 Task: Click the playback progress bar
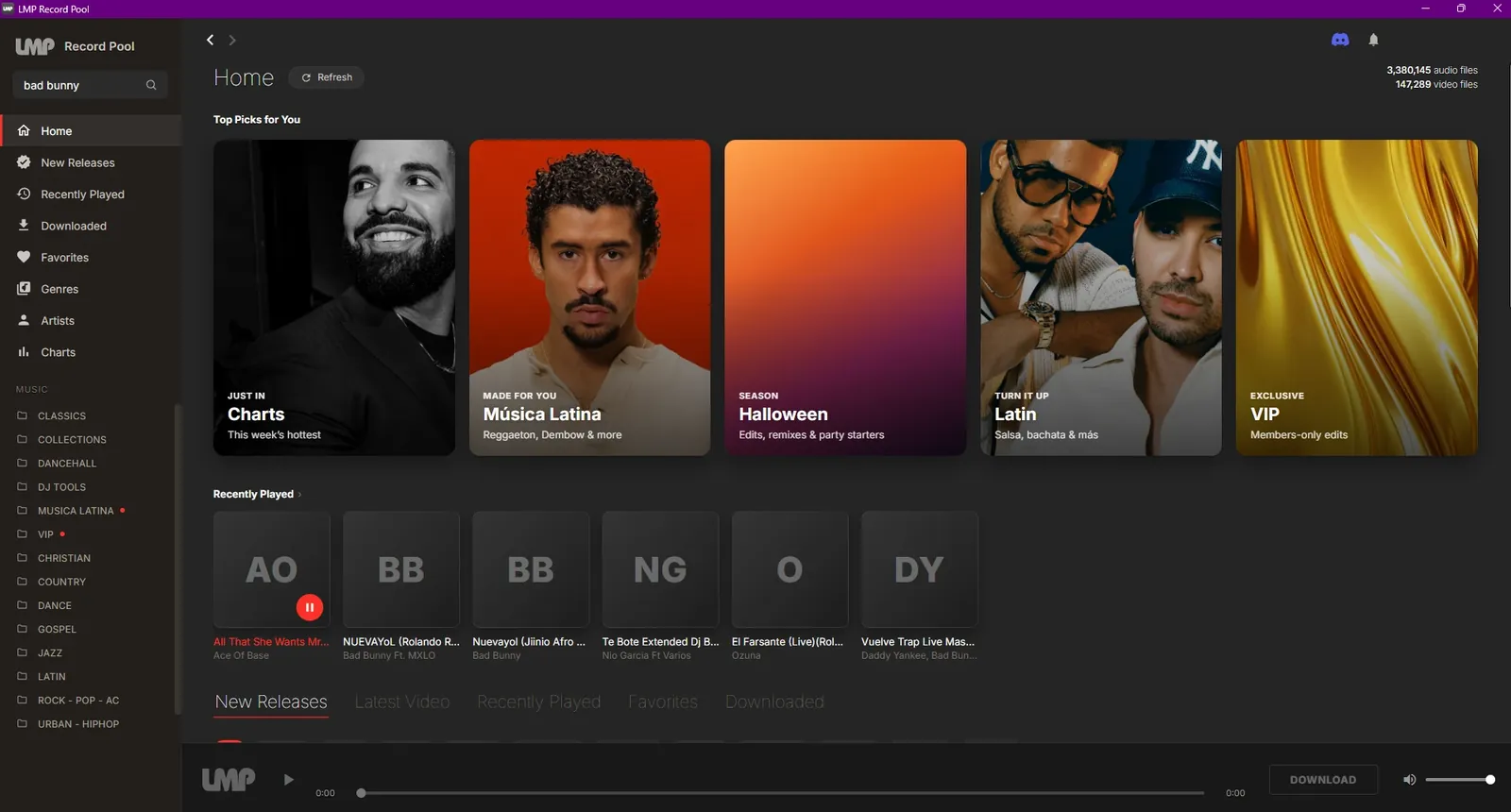click(x=782, y=793)
